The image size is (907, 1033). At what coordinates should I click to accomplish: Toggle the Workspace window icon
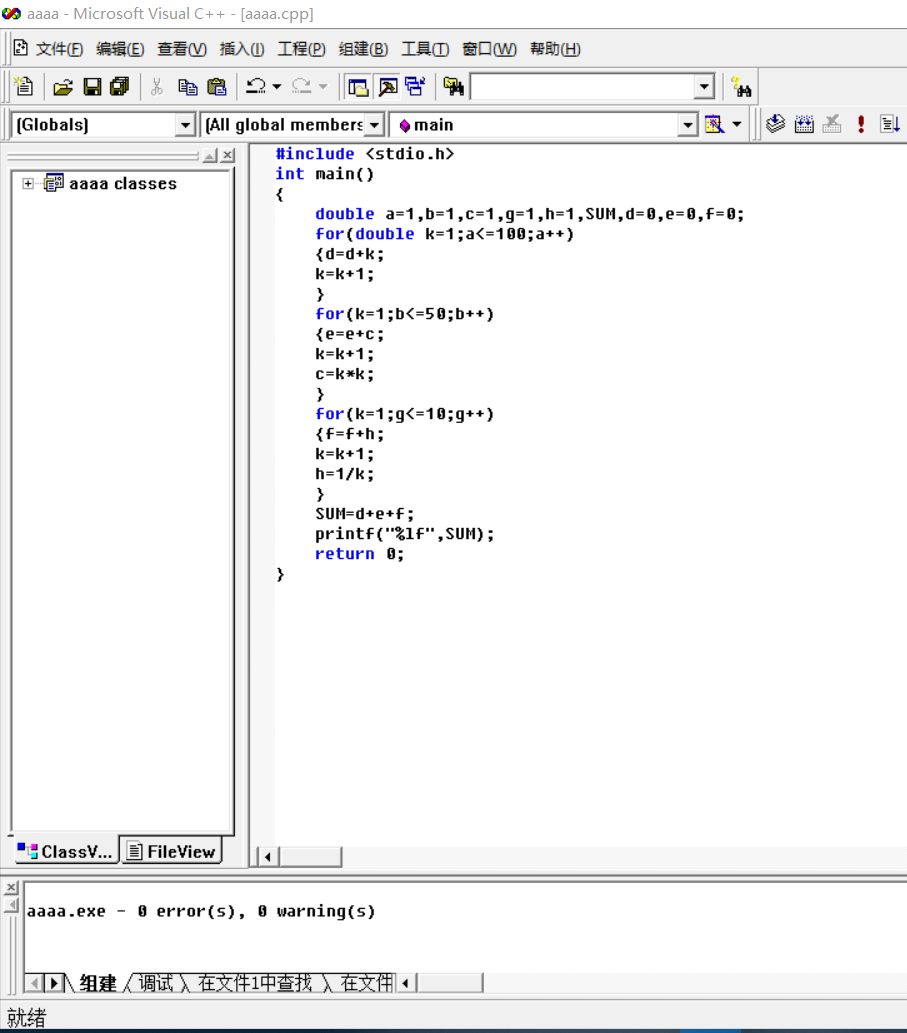click(x=358, y=87)
